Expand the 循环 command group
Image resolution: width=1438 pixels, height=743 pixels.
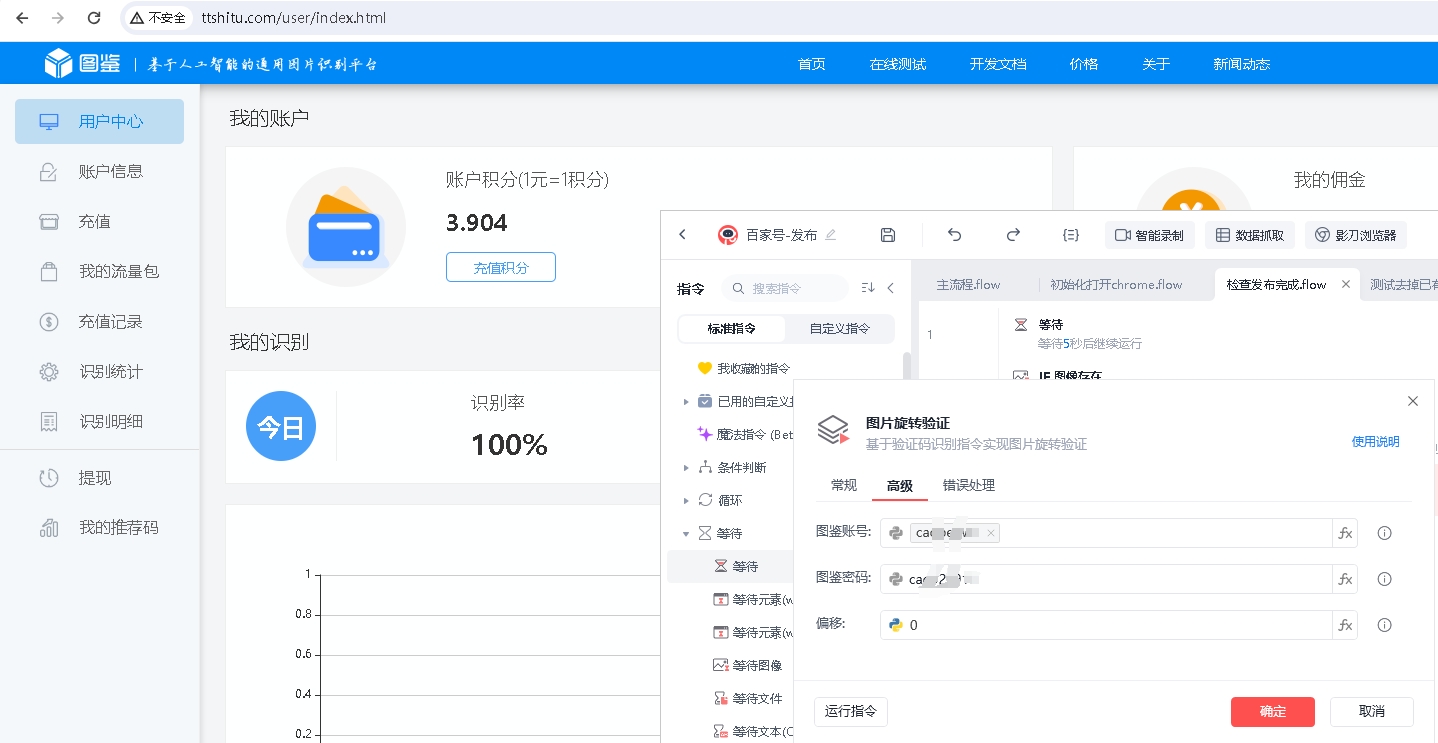(x=686, y=500)
